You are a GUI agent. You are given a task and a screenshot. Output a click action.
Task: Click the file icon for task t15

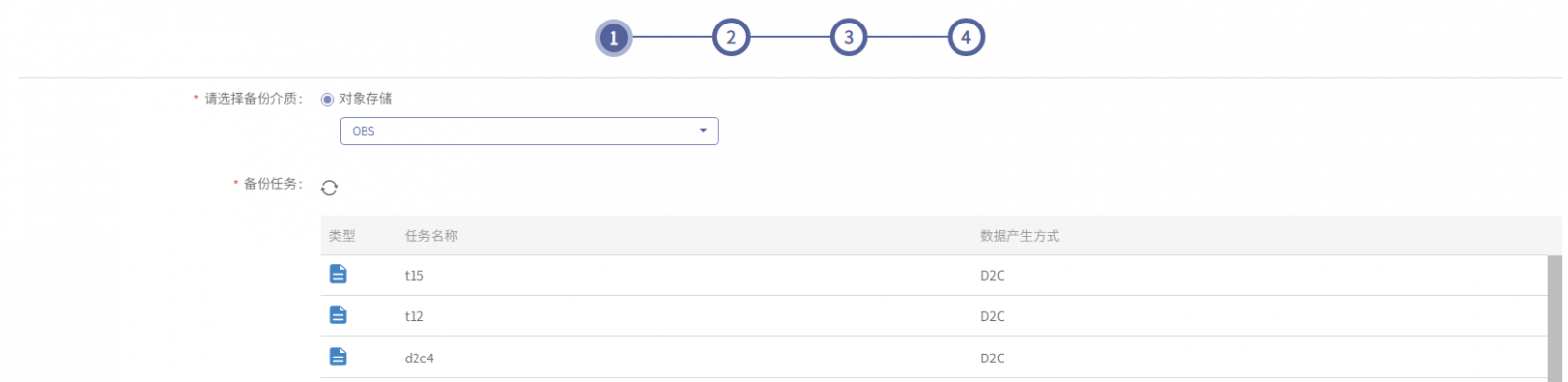point(338,274)
